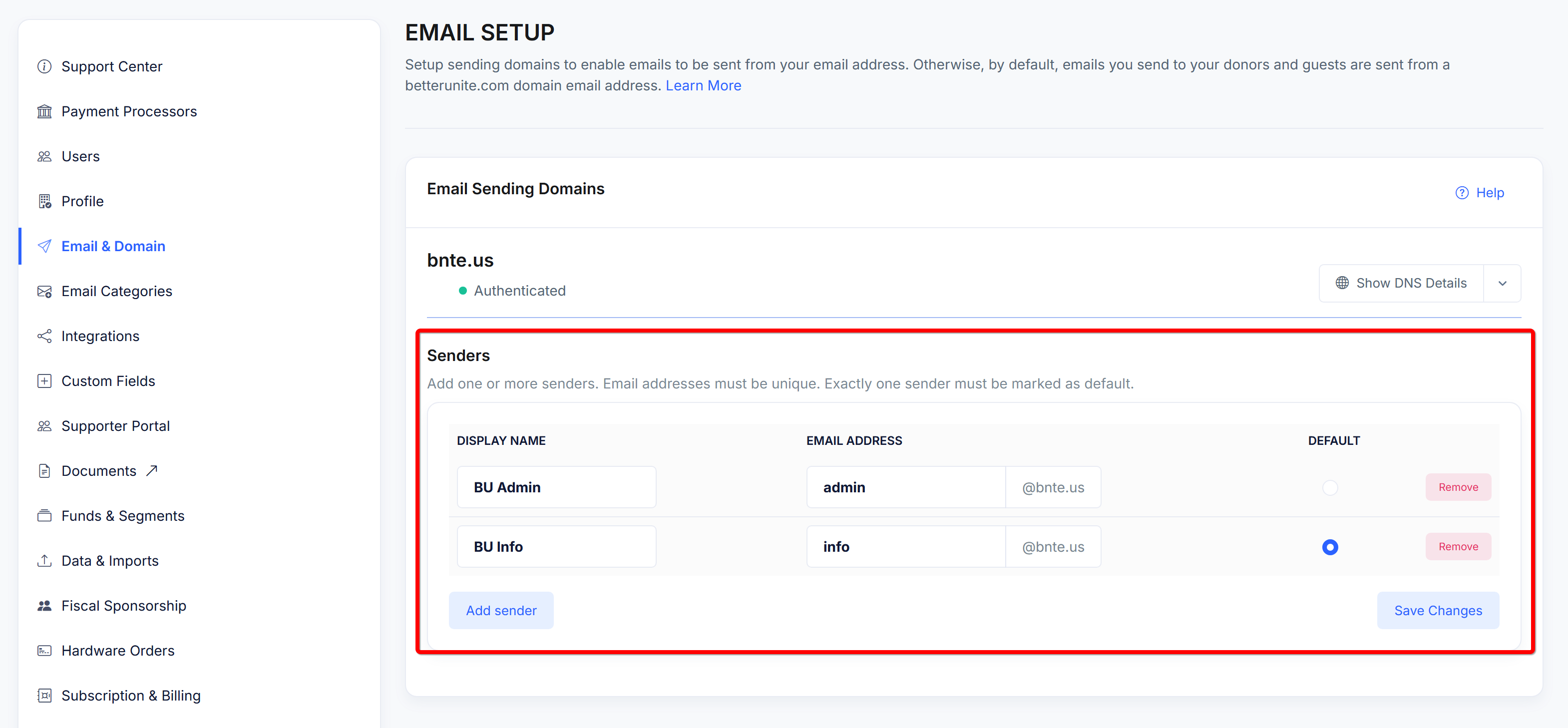Select the BU Info default radio button
Image resolution: width=1568 pixels, height=728 pixels.
tap(1329, 547)
